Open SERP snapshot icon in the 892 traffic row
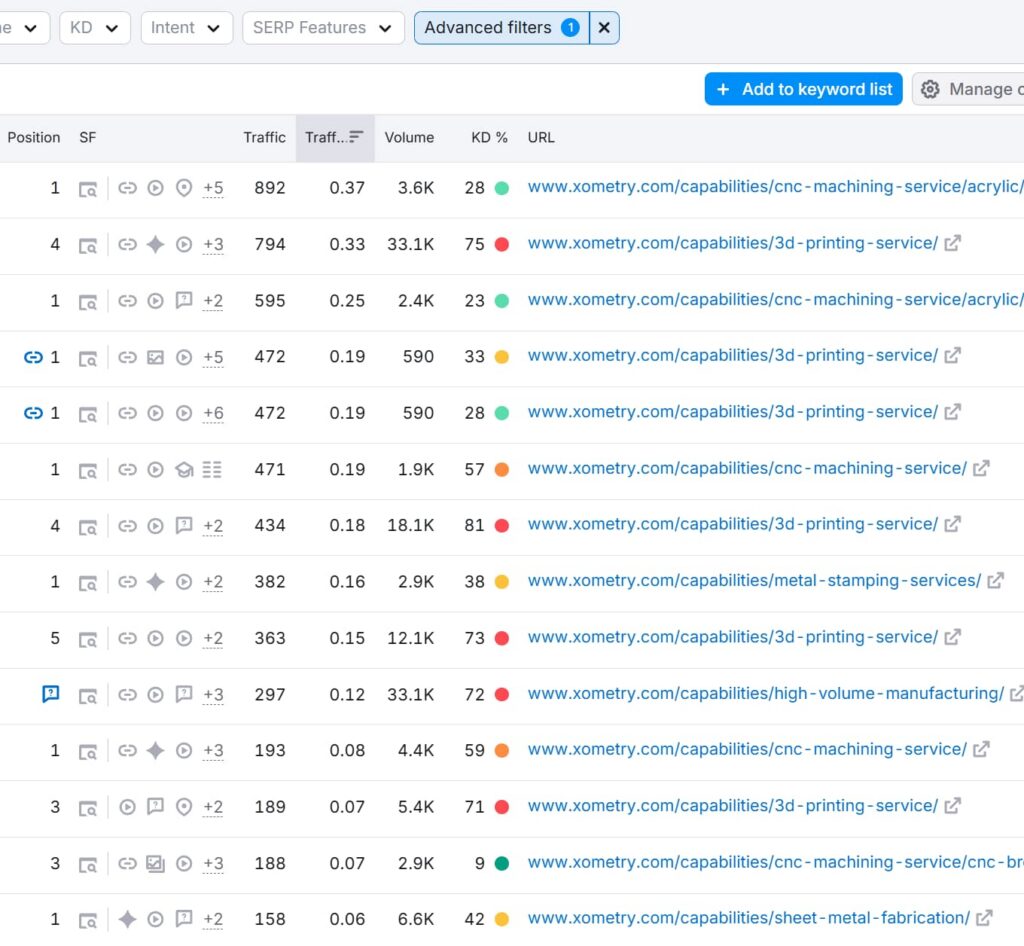 tap(88, 189)
